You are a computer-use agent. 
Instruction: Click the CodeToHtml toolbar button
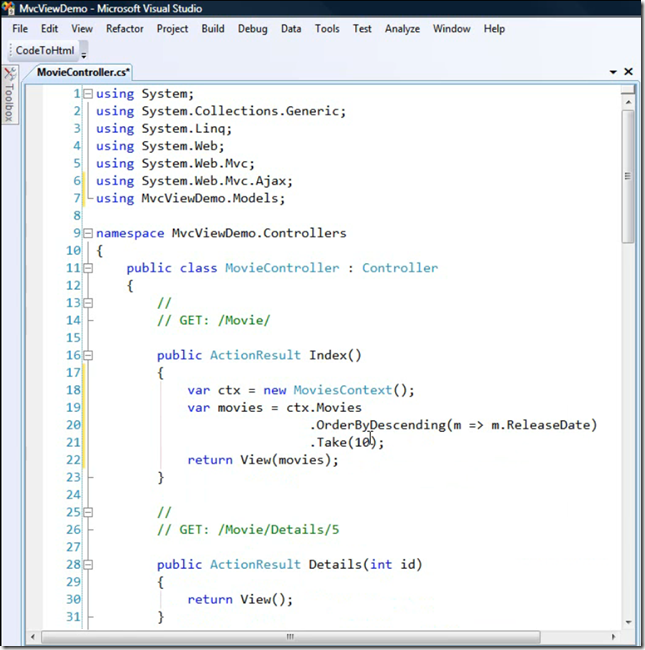(x=45, y=51)
